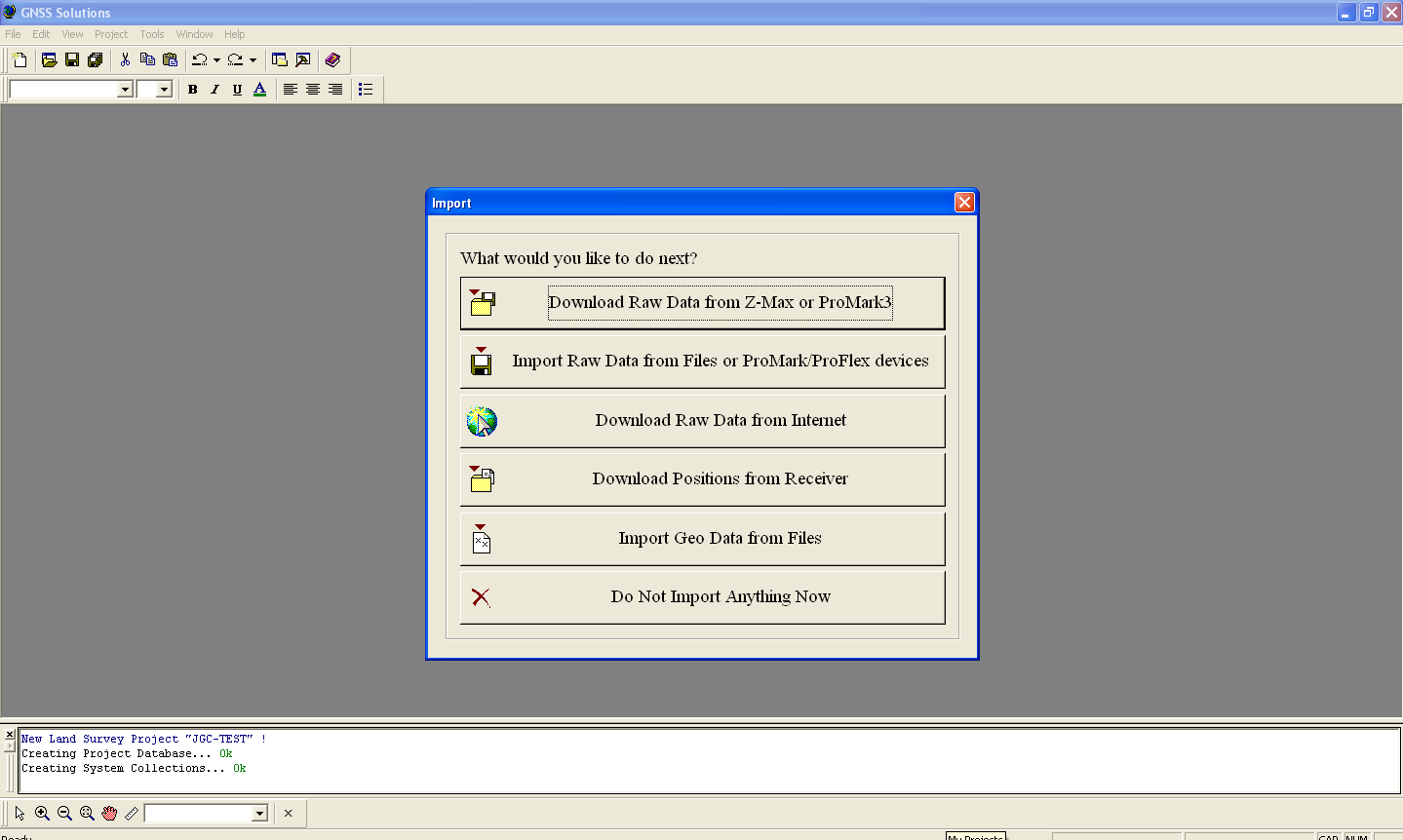Click Download Raw Data from Internet
The width and height of the screenshot is (1403, 840).
(x=702, y=421)
